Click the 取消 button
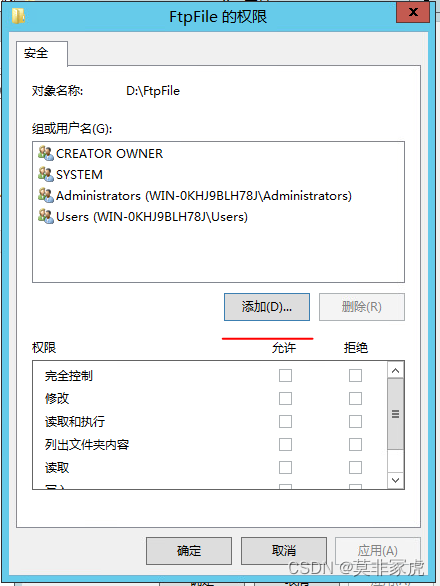This screenshot has width=440, height=586. pyautogui.click(x=284, y=550)
